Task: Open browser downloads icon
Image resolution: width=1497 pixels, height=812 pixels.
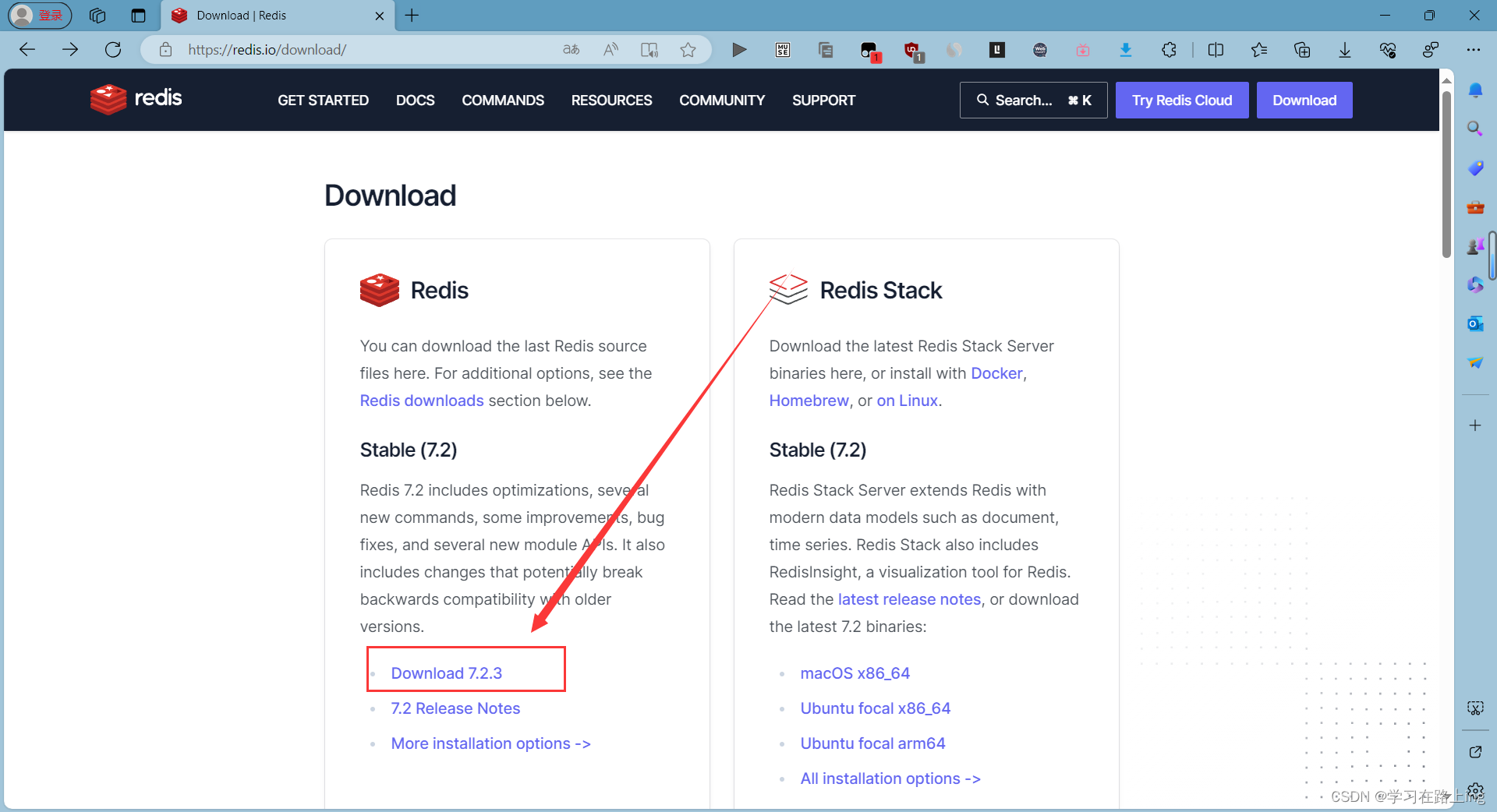Action: click(x=1345, y=50)
